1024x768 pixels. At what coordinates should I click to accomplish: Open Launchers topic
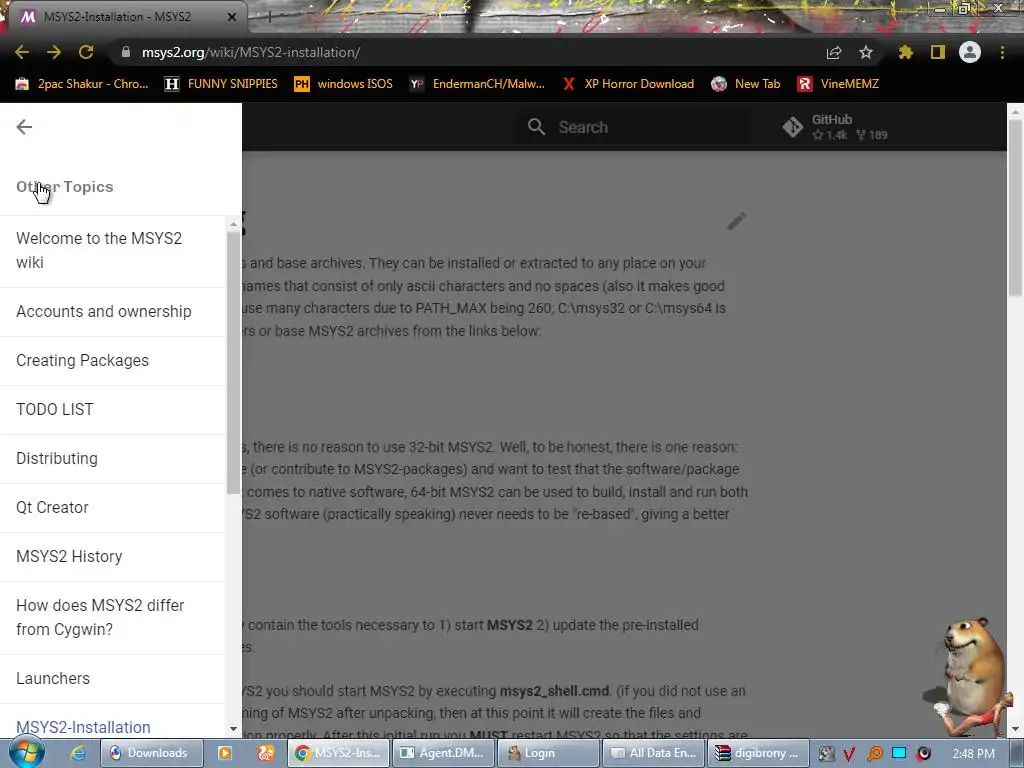[112, 679]
